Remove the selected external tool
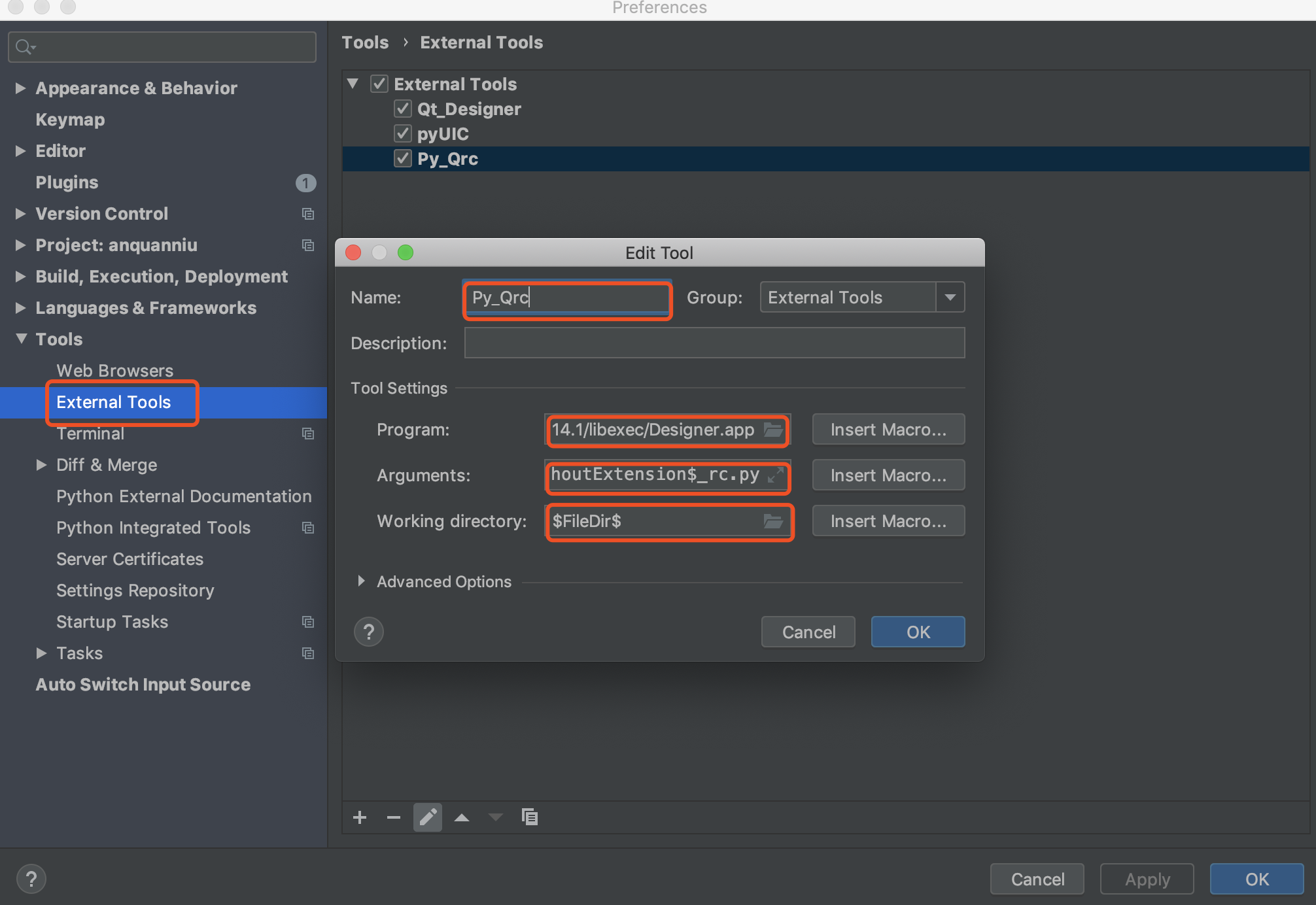The image size is (1316, 905). (393, 817)
